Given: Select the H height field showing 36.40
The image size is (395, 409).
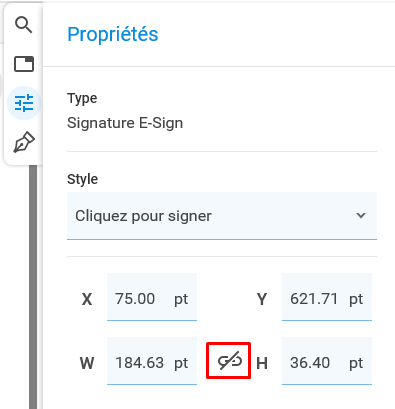Looking at the screenshot, I should (327, 361).
